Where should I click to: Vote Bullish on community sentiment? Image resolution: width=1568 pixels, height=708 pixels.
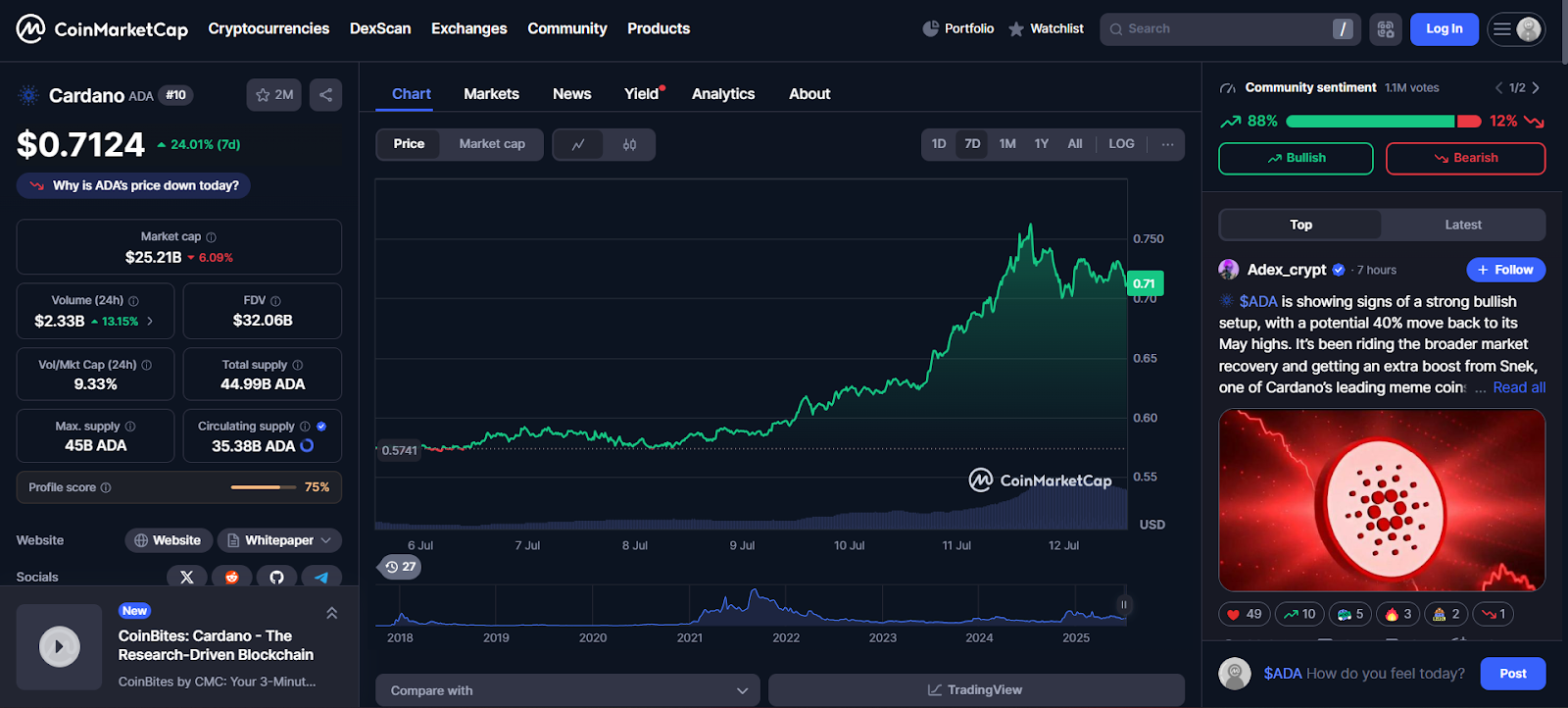[x=1296, y=158]
